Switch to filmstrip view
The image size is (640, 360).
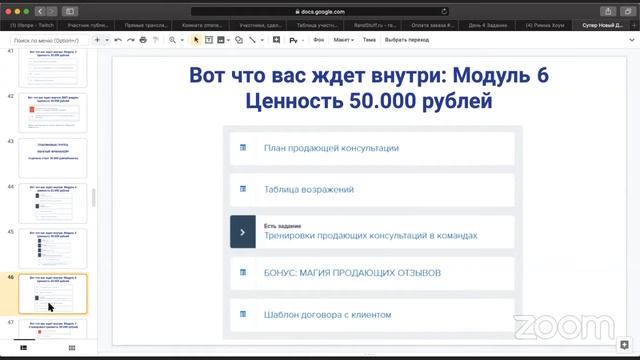click(x=24, y=348)
